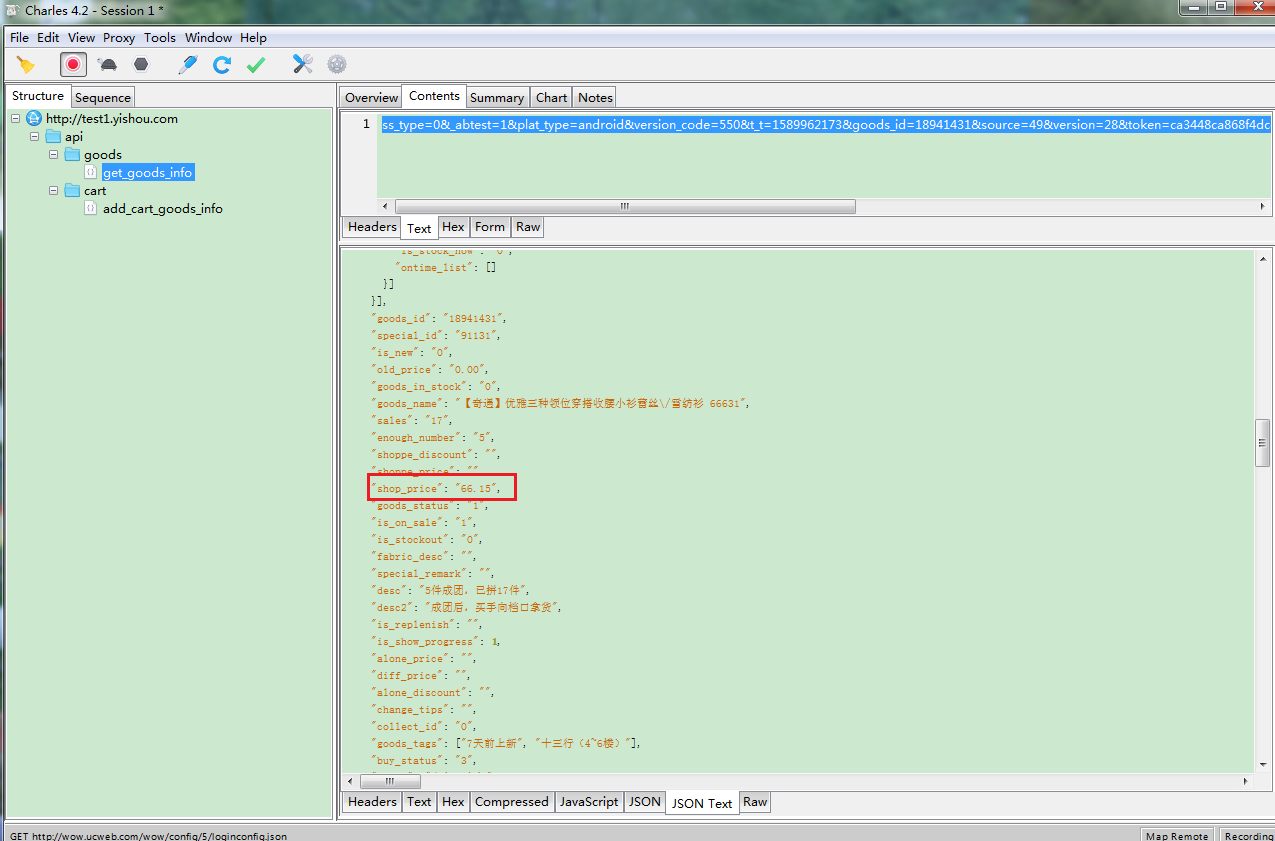The width and height of the screenshot is (1275, 841).
Task: Open the Window menu
Action: point(208,38)
